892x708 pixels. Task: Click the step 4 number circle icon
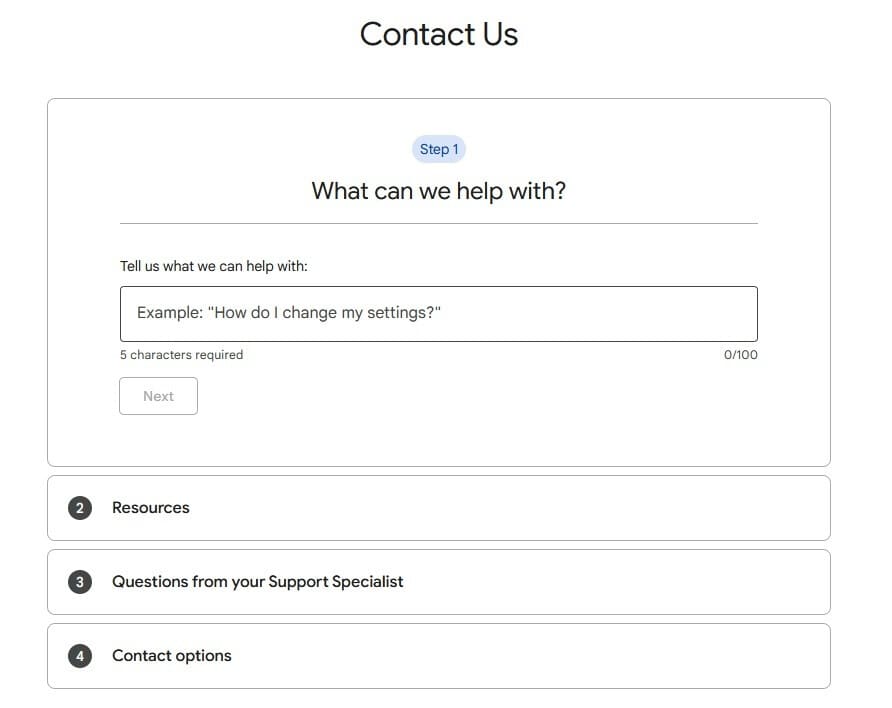coord(80,656)
